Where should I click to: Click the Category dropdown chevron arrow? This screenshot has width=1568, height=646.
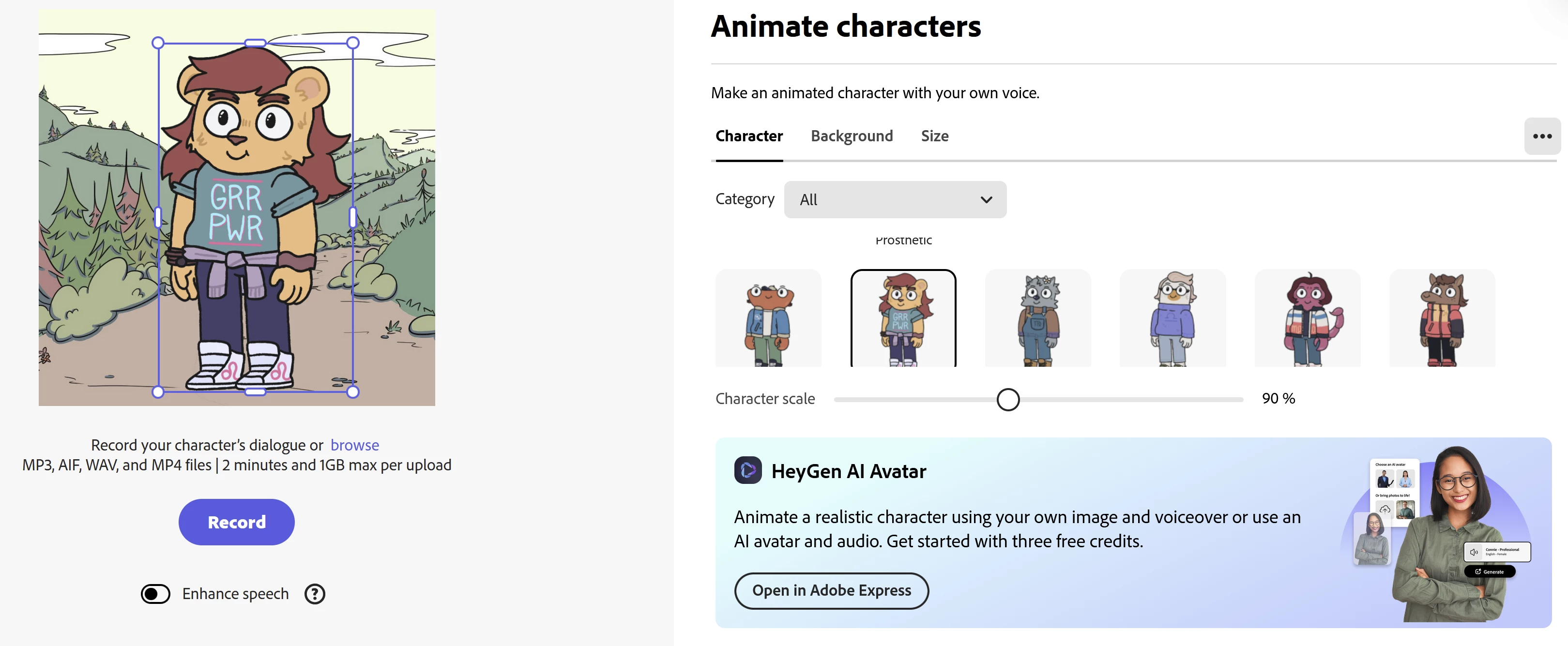[986, 199]
